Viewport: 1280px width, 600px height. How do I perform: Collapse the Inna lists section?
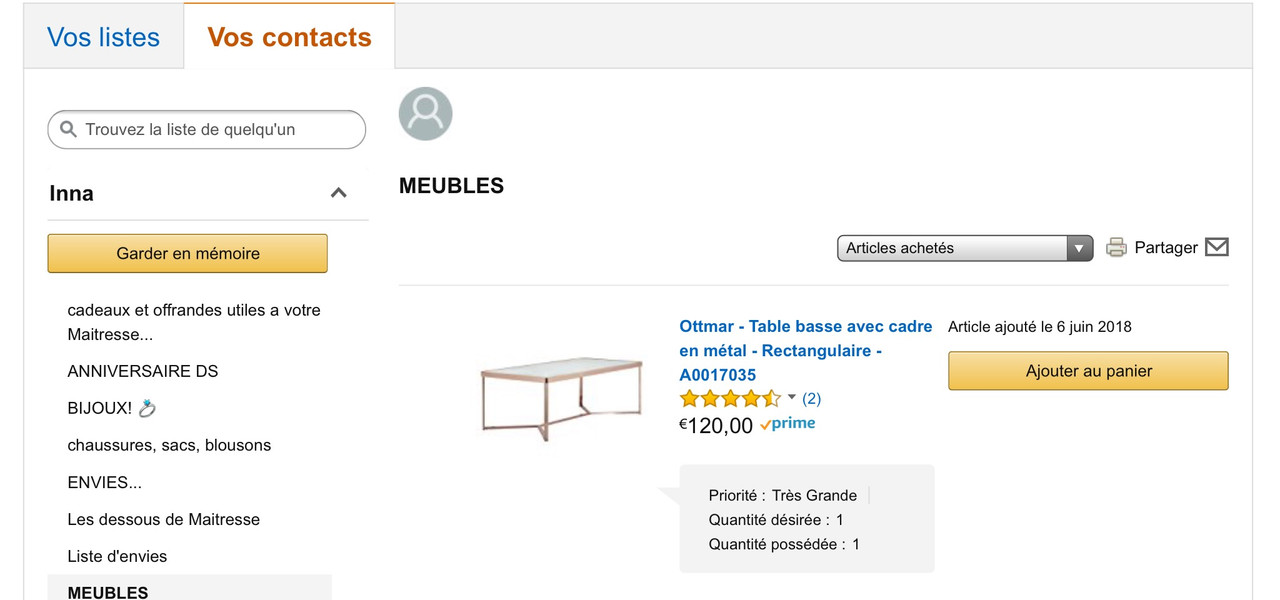338,193
